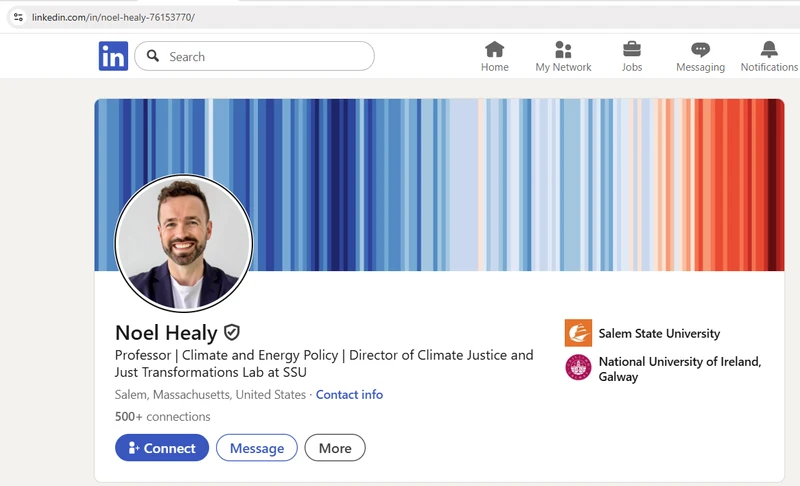Go to My Network

563,56
